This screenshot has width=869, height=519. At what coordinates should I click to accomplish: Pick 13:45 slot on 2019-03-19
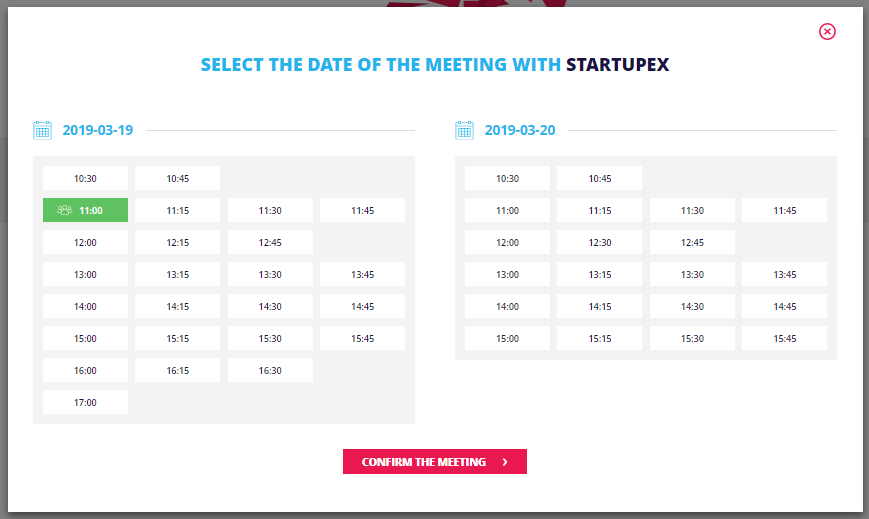(362, 274)
